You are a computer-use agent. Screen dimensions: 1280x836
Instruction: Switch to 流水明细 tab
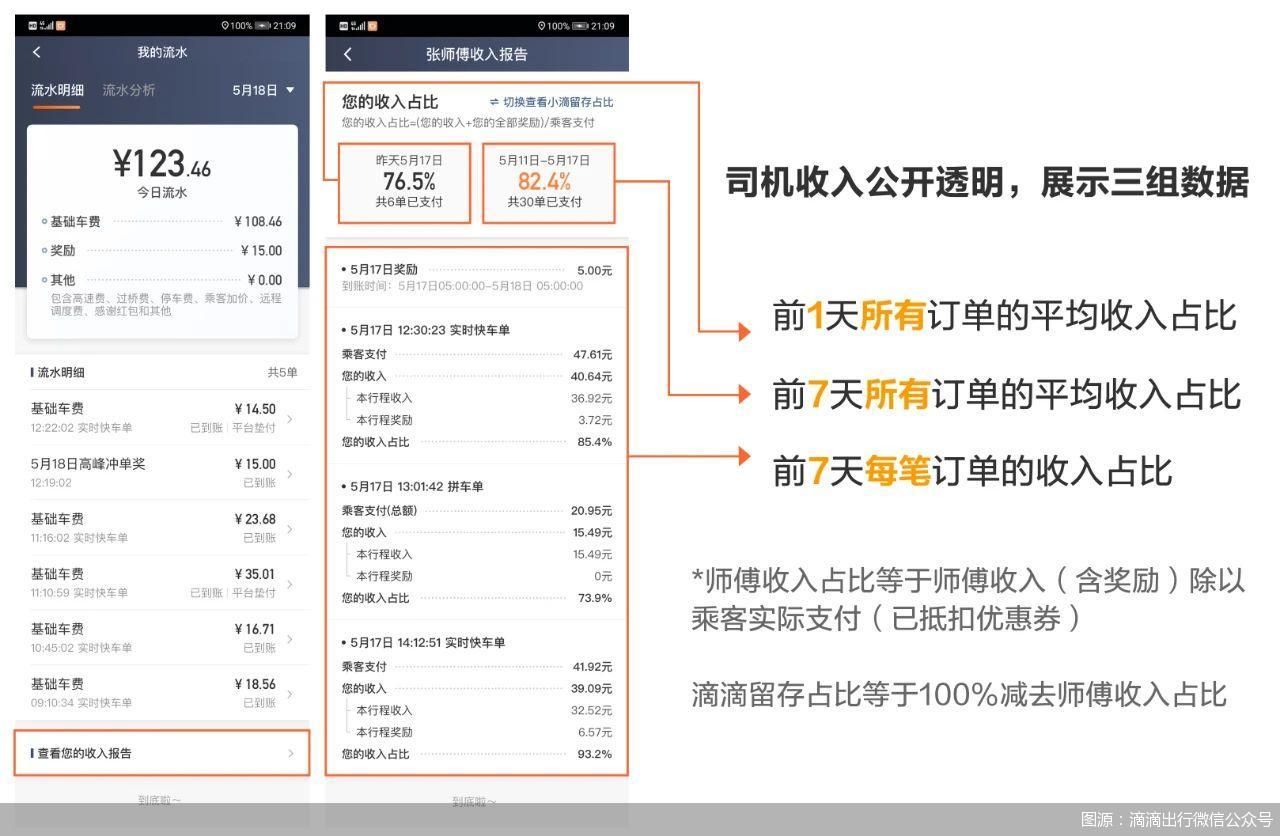(57, 90)
